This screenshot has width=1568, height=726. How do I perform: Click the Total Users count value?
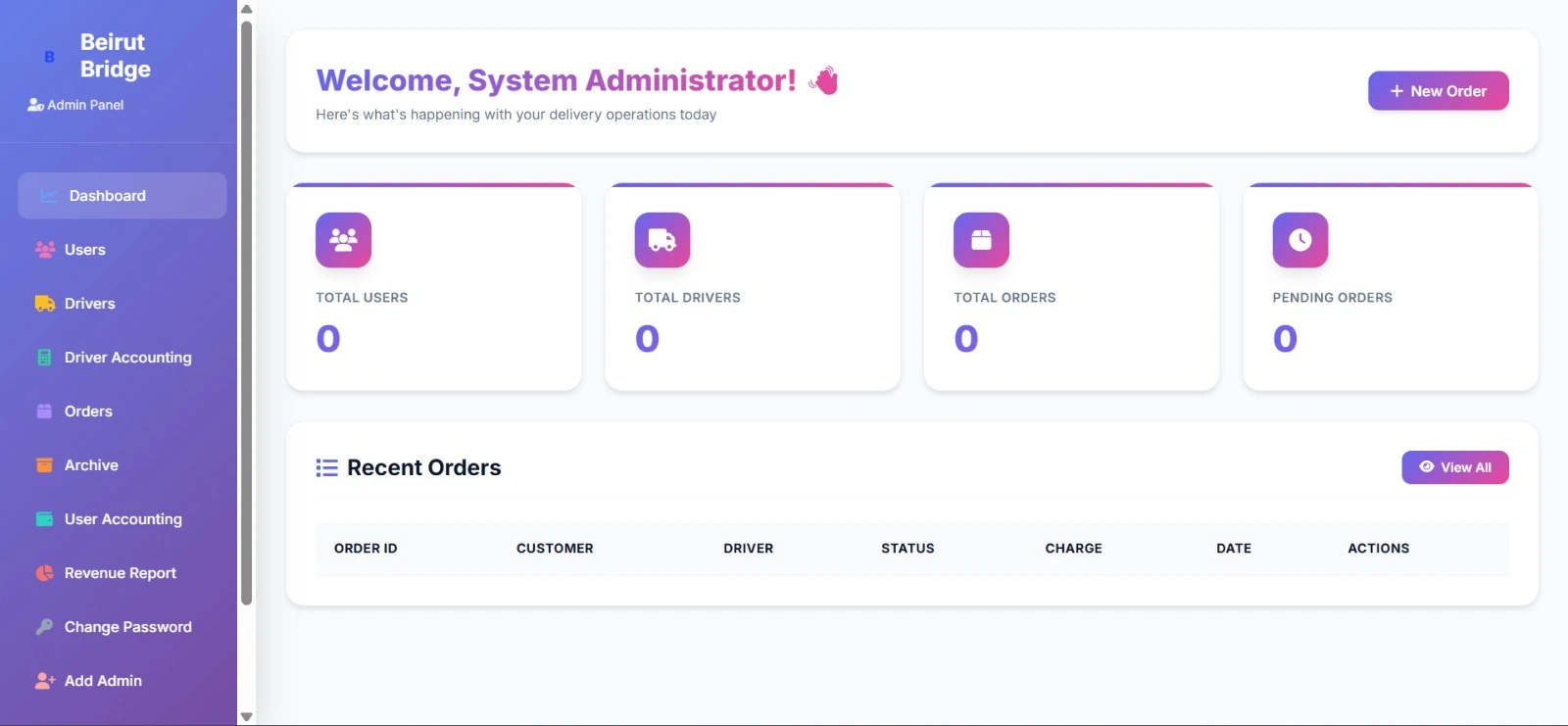click(x=328, y=339)
